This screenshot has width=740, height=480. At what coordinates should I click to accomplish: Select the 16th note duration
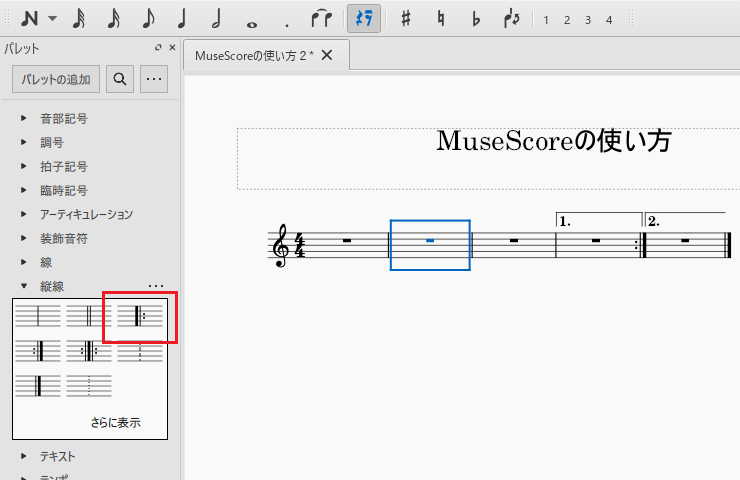(114, 19)
